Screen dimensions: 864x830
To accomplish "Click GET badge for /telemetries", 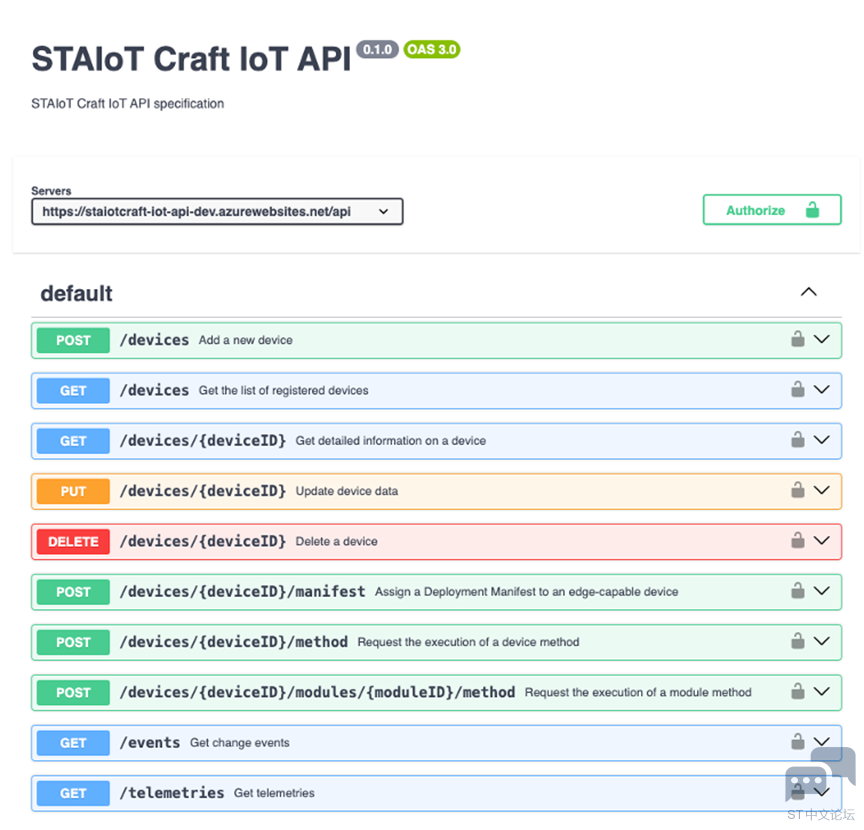I will [x=73, y=793].
